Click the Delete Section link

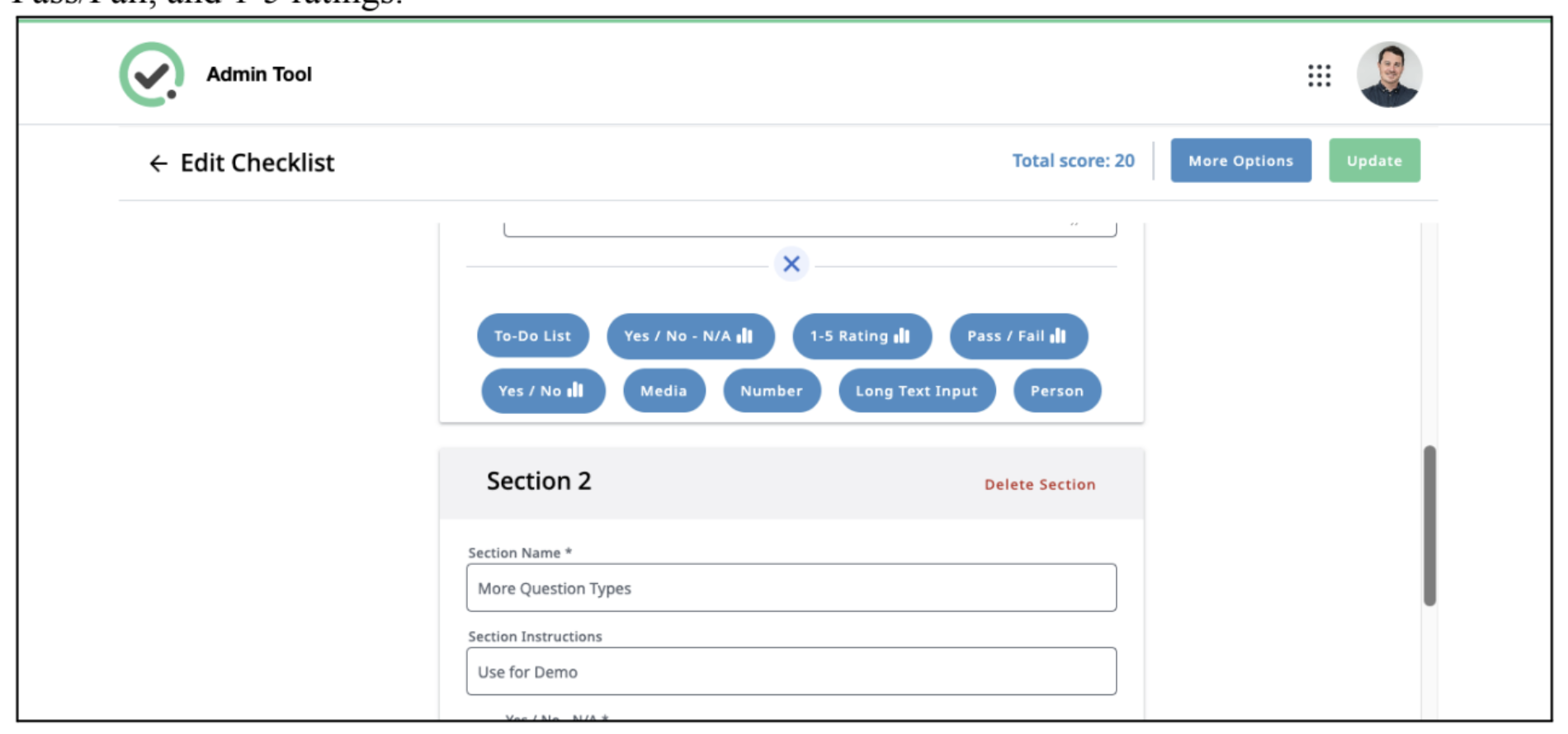[x=1040, y=484]
